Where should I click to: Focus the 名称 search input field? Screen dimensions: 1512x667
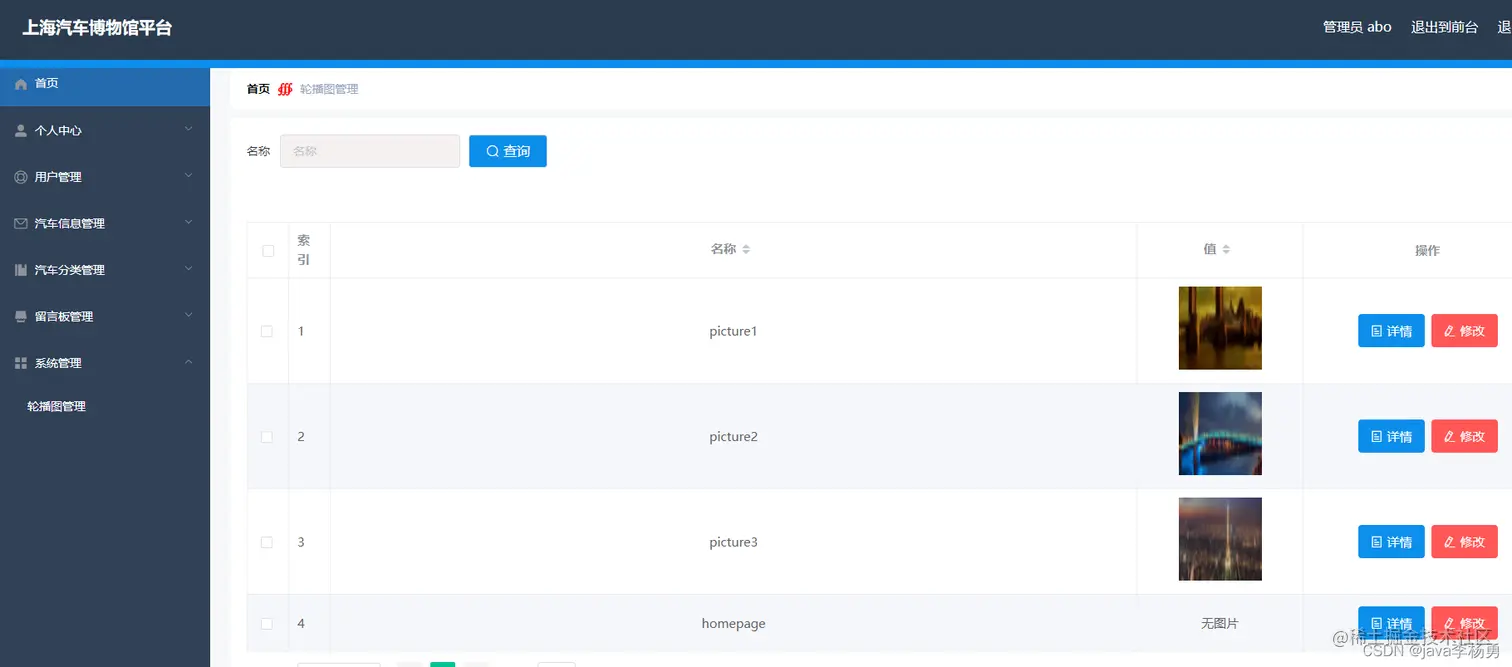click(370, 151)
